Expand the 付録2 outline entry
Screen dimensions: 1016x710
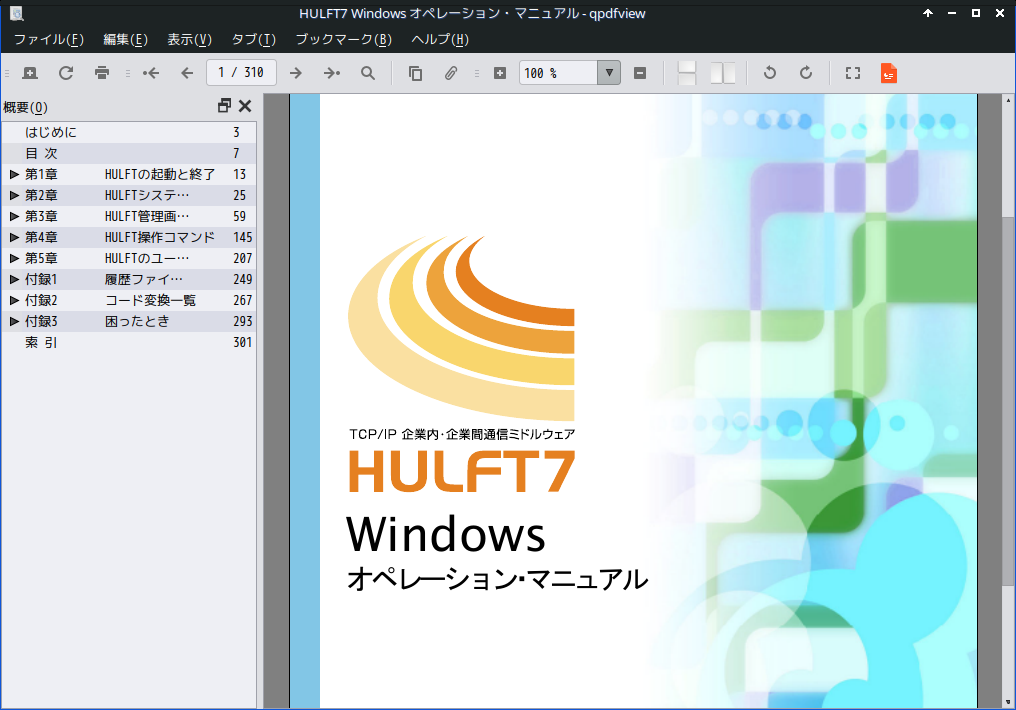pyautogui.click(x=14, y=300)
